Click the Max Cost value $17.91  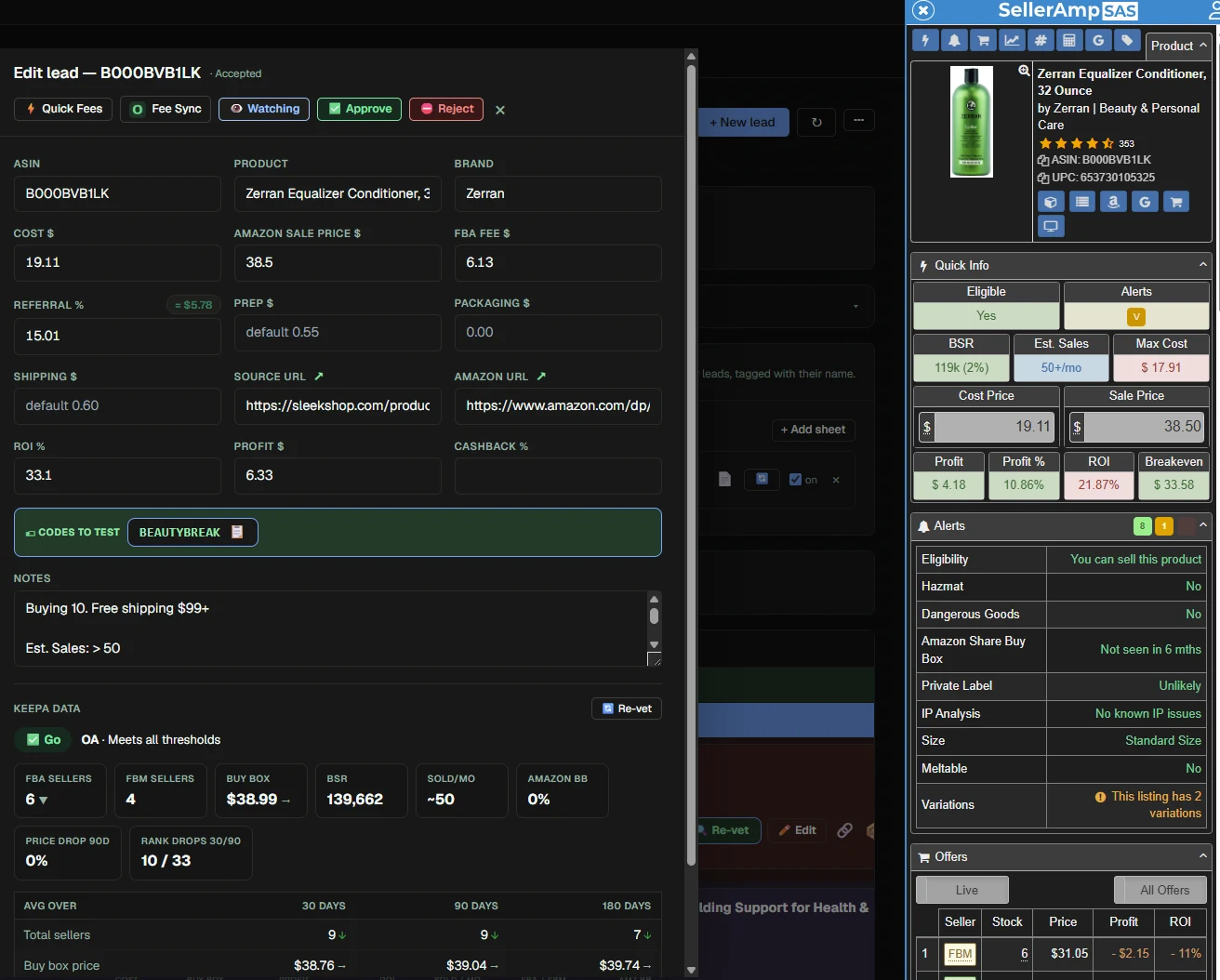pos(1161,368)
